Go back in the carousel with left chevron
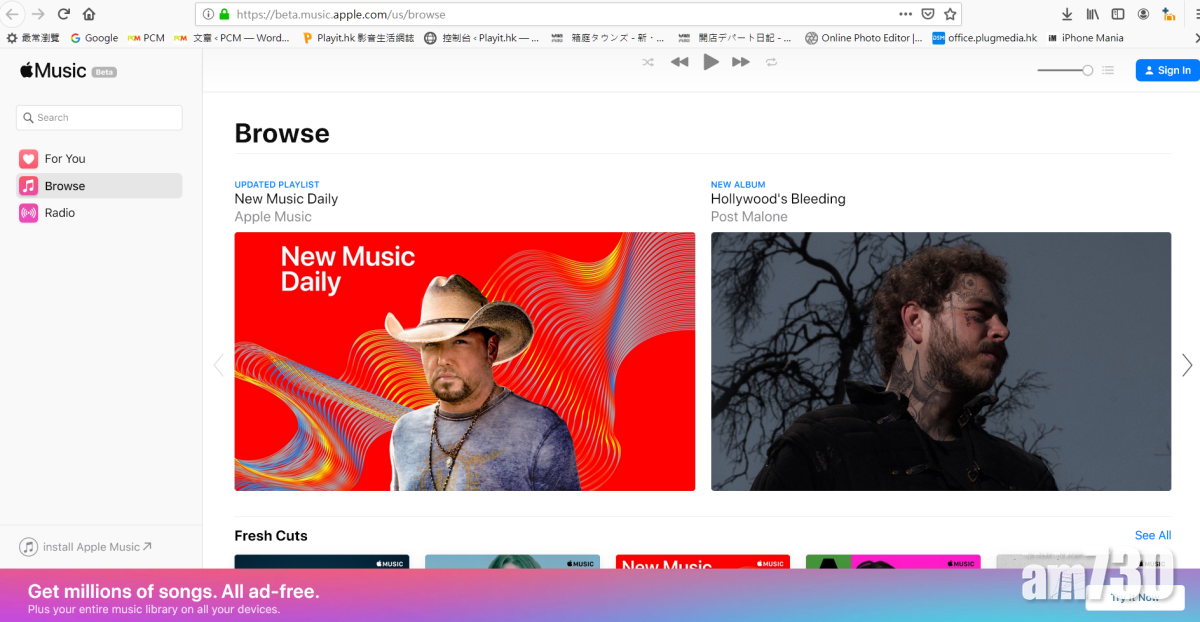The height and width of the screenshot is (622, 1200). (219, 364)
